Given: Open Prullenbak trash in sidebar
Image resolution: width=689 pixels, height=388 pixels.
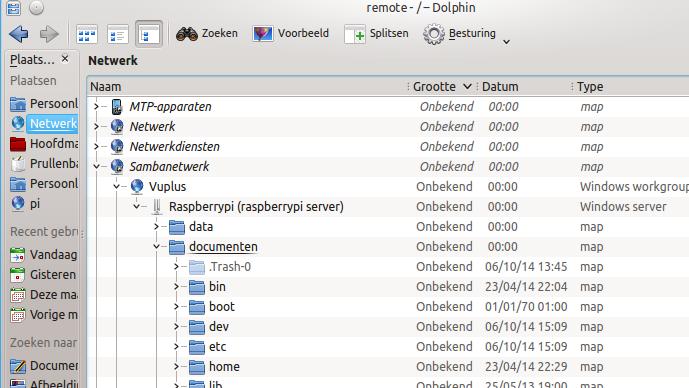Looking at the screenshot, I should pyautogui.click(x=44, y=163).
